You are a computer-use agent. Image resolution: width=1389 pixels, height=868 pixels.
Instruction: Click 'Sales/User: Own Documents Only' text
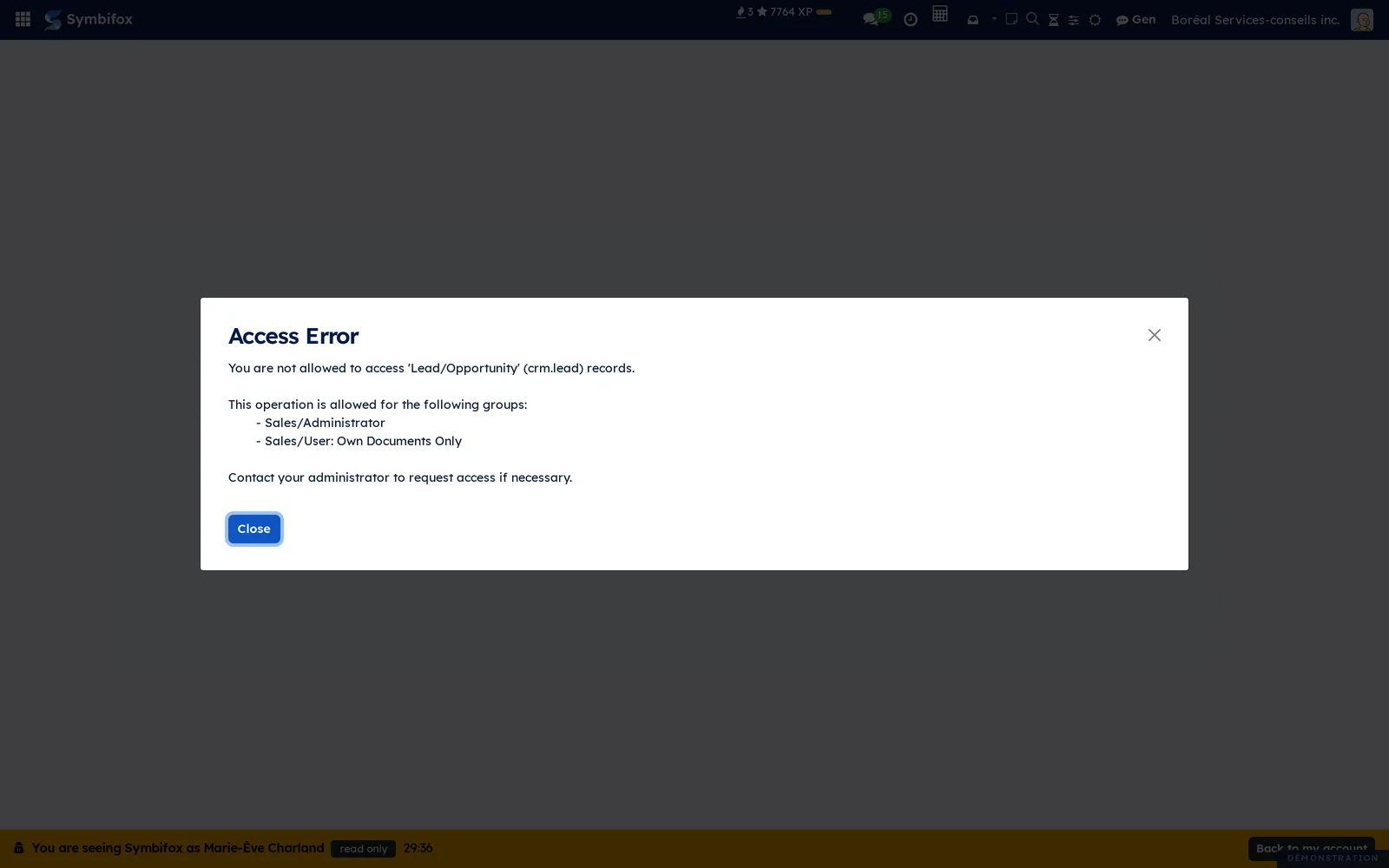(x=363, y=441)
